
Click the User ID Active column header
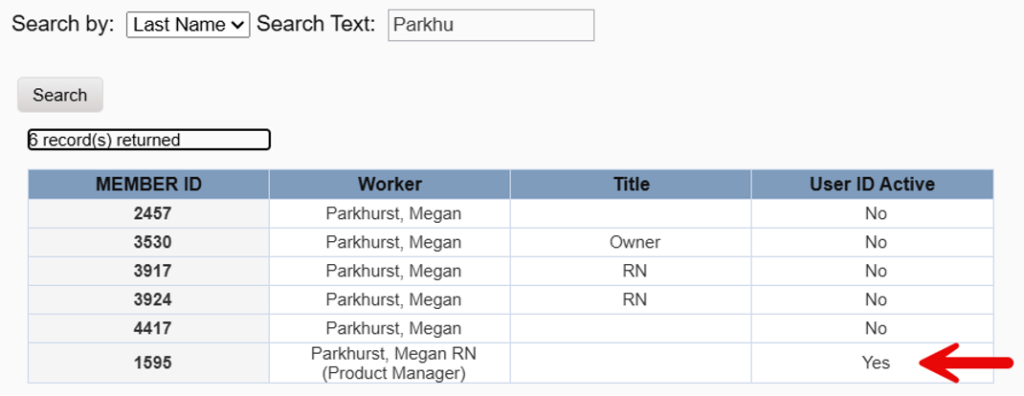pos(872,184)
